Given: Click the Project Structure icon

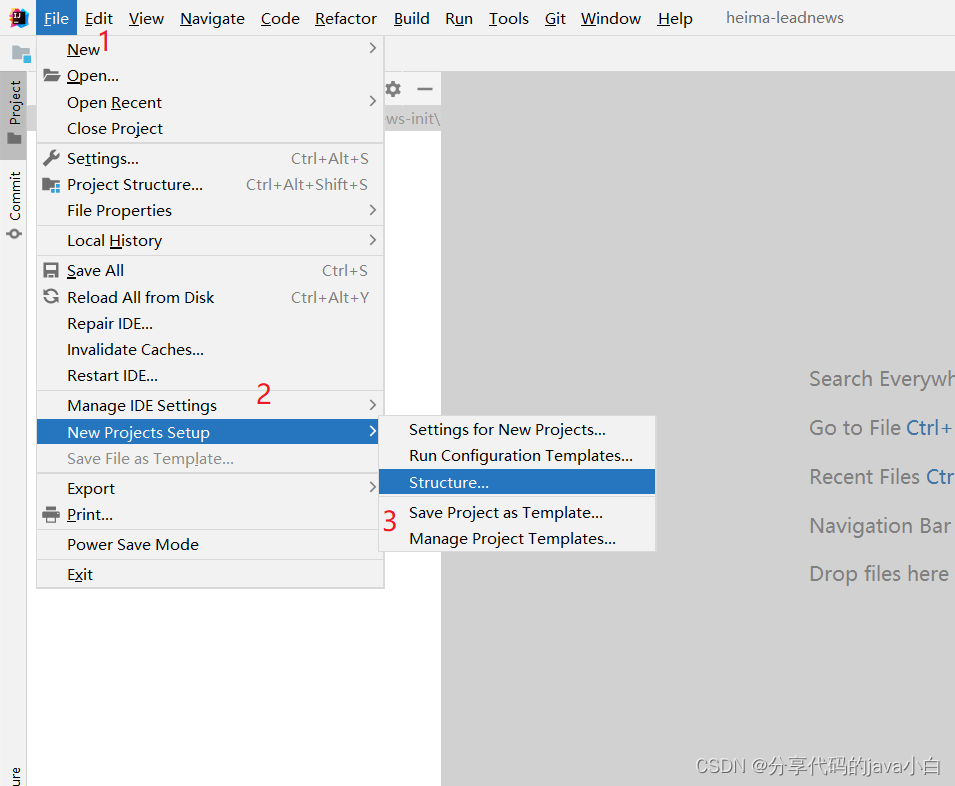Looking at the screenshot, I should [x=52, y=184].
